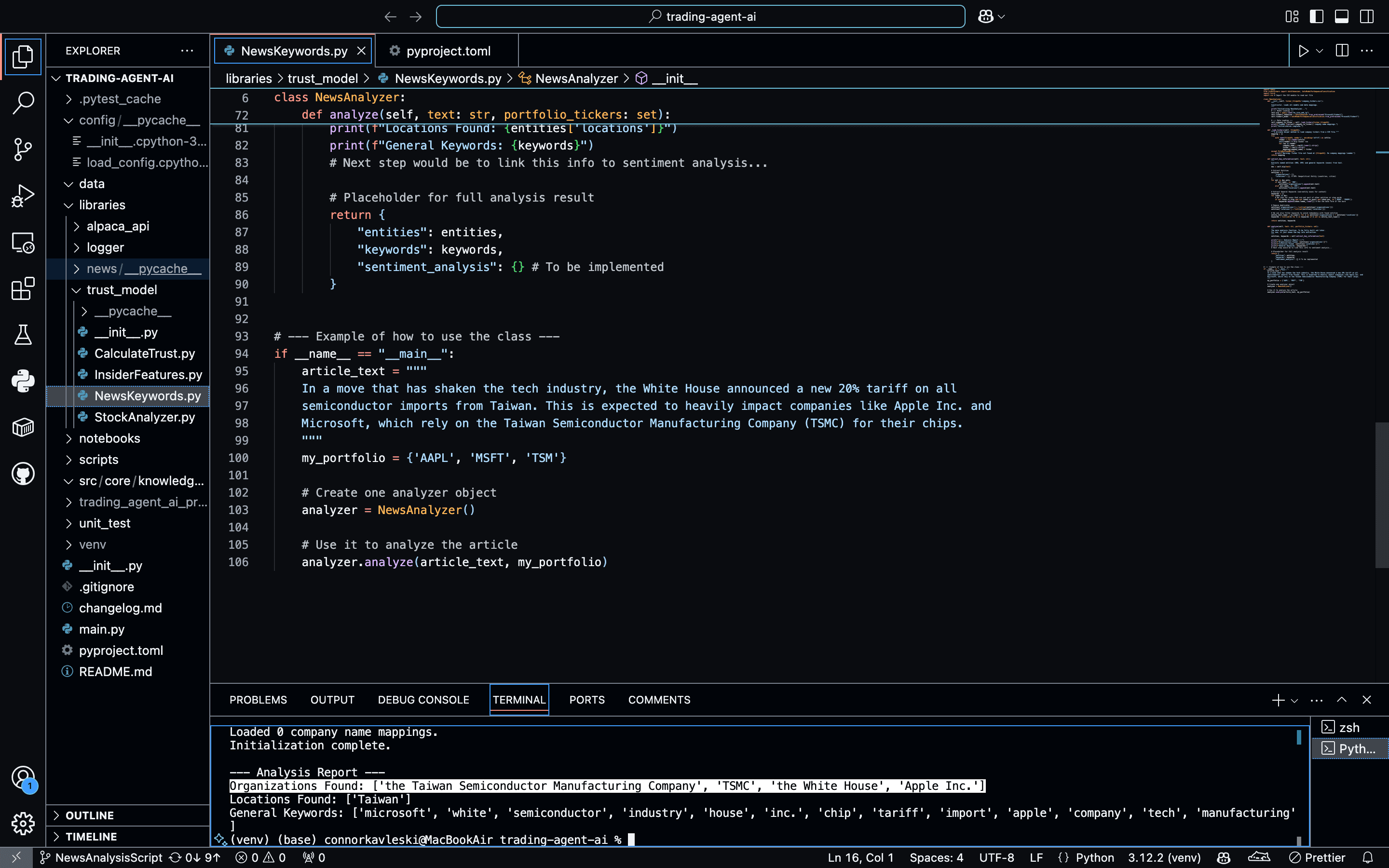Open the Extensions view
1389x868 pixels.
tap(23, 289)
